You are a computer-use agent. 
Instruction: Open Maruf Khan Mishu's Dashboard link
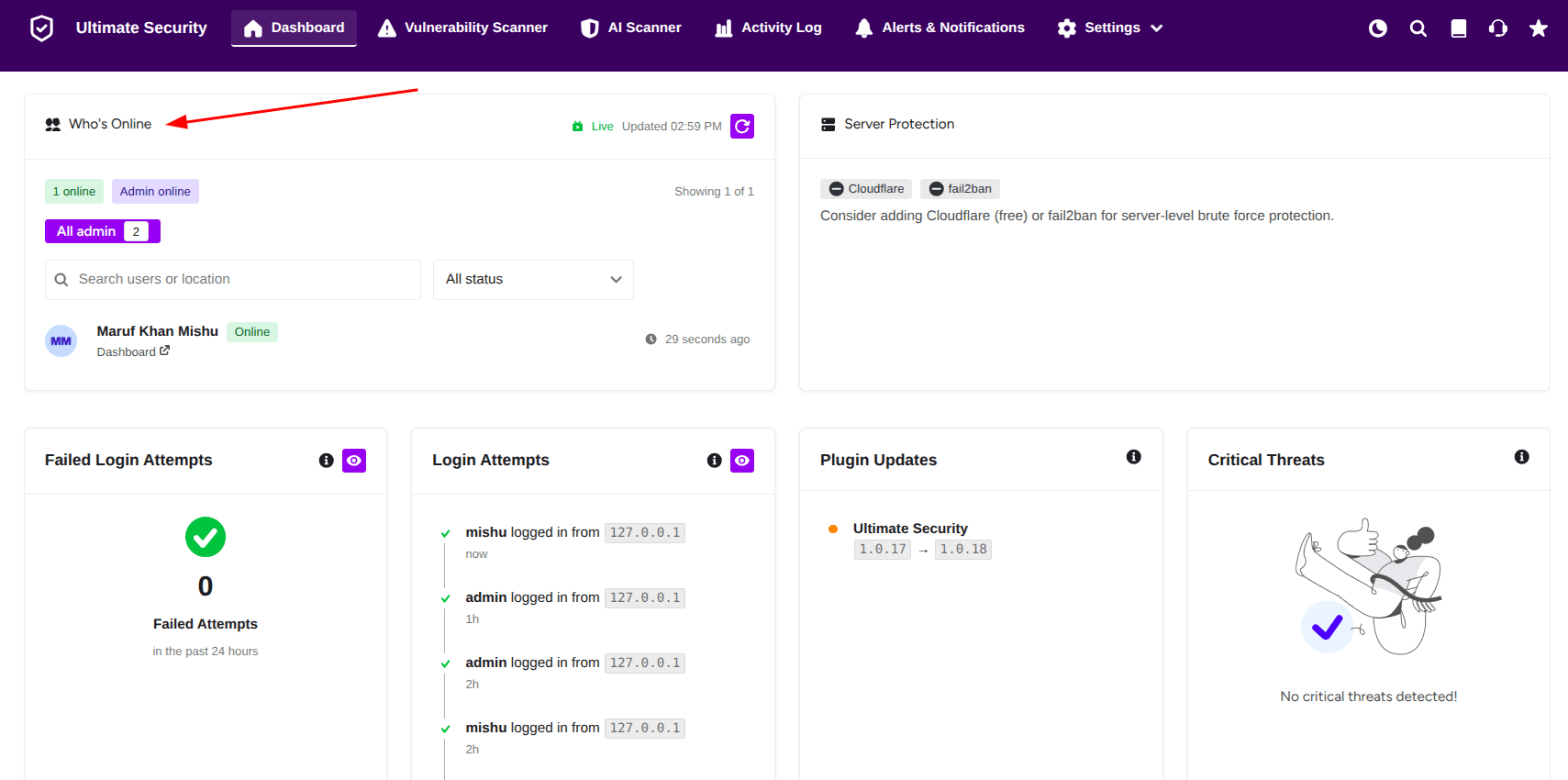click(x=133, y=352)
